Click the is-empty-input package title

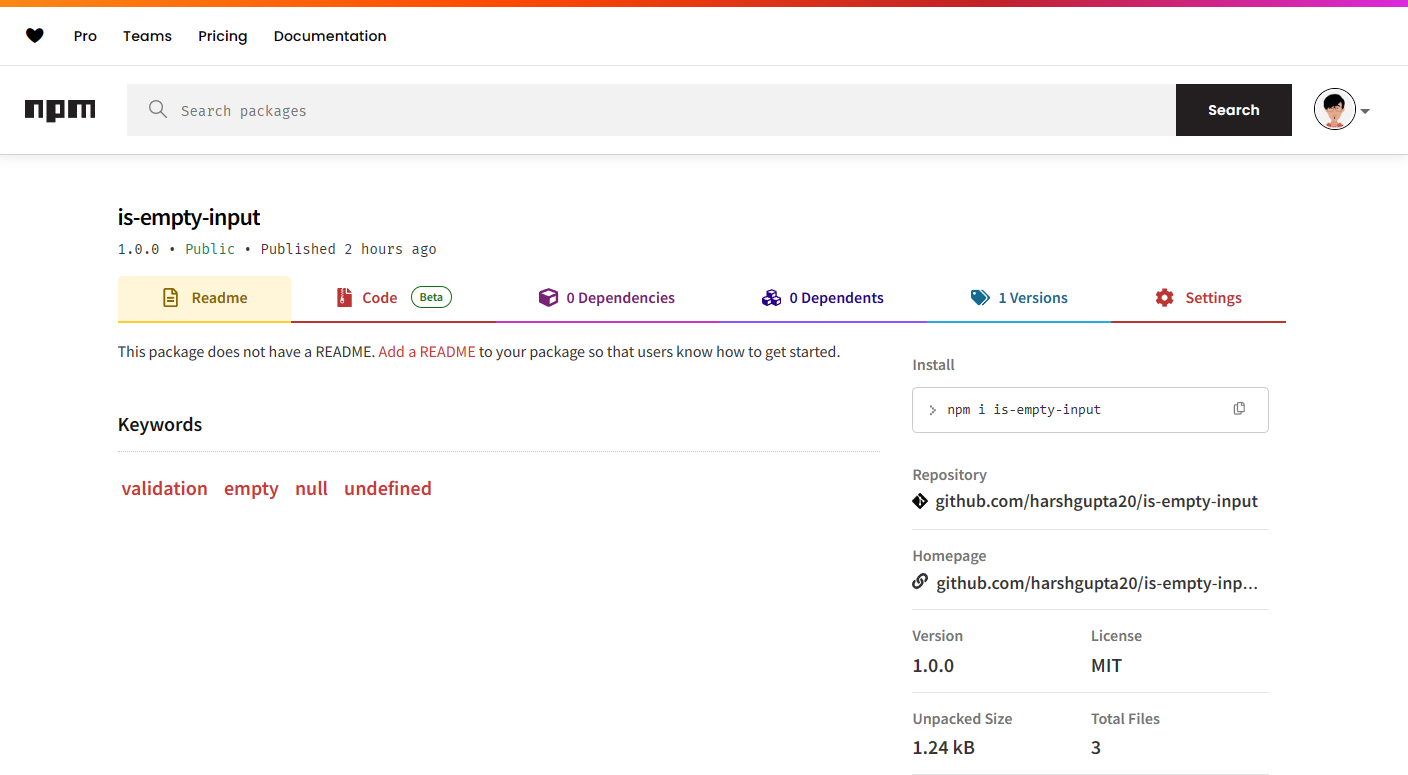point(189,217)
